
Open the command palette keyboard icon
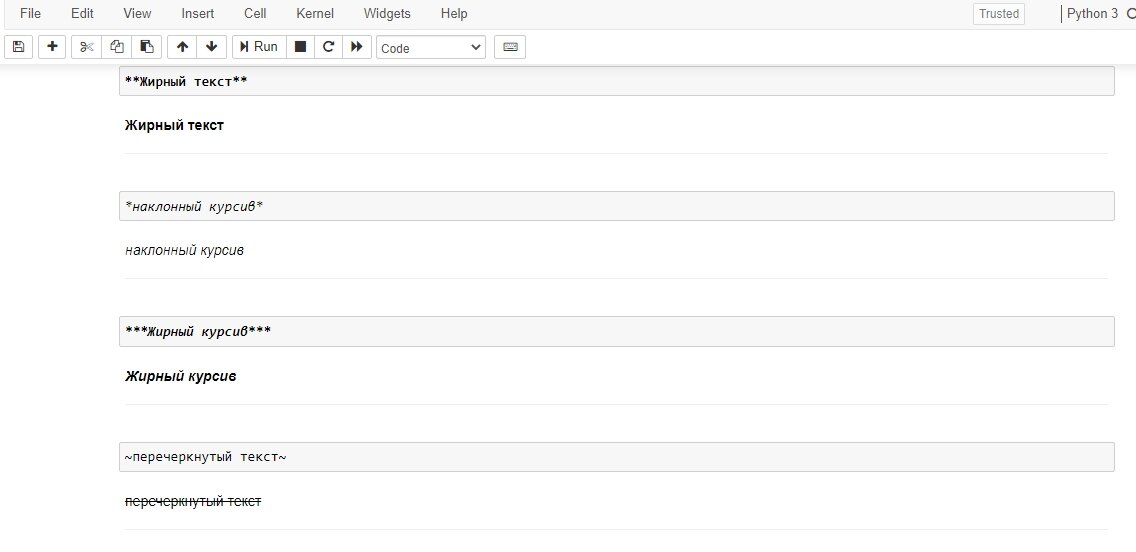pos(510,47)
